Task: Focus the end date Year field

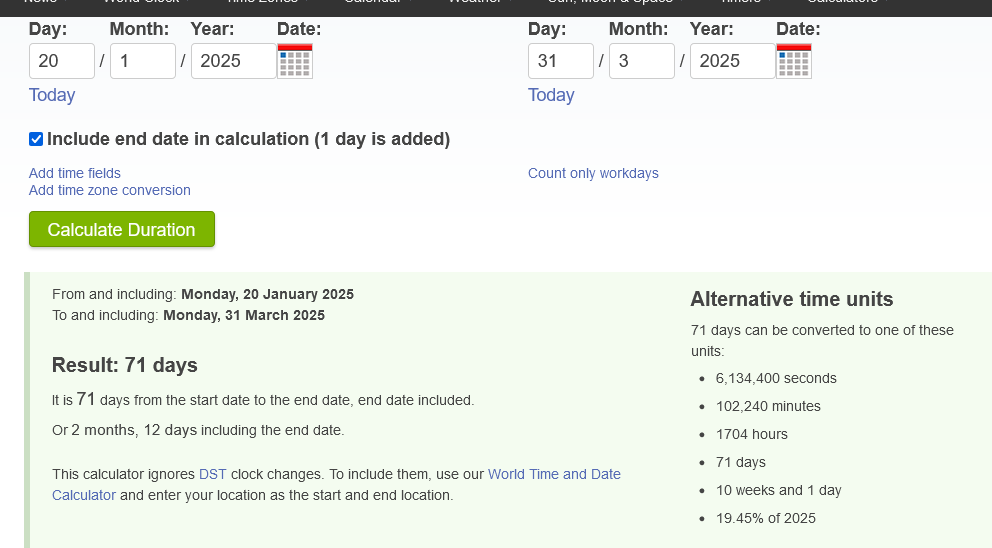Action: pyautogui.click(x=731, y=61)
